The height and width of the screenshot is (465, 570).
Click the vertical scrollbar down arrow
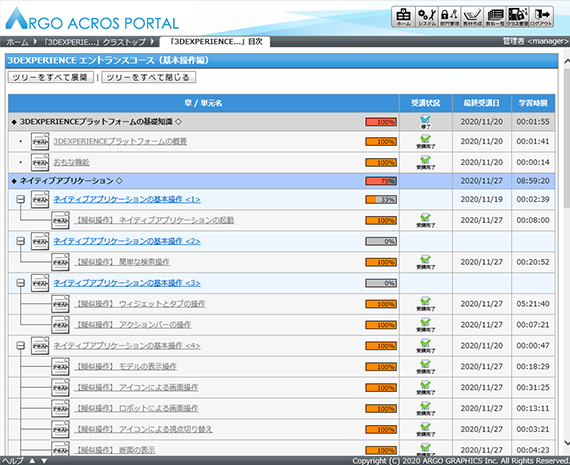[x=566, y=442]
